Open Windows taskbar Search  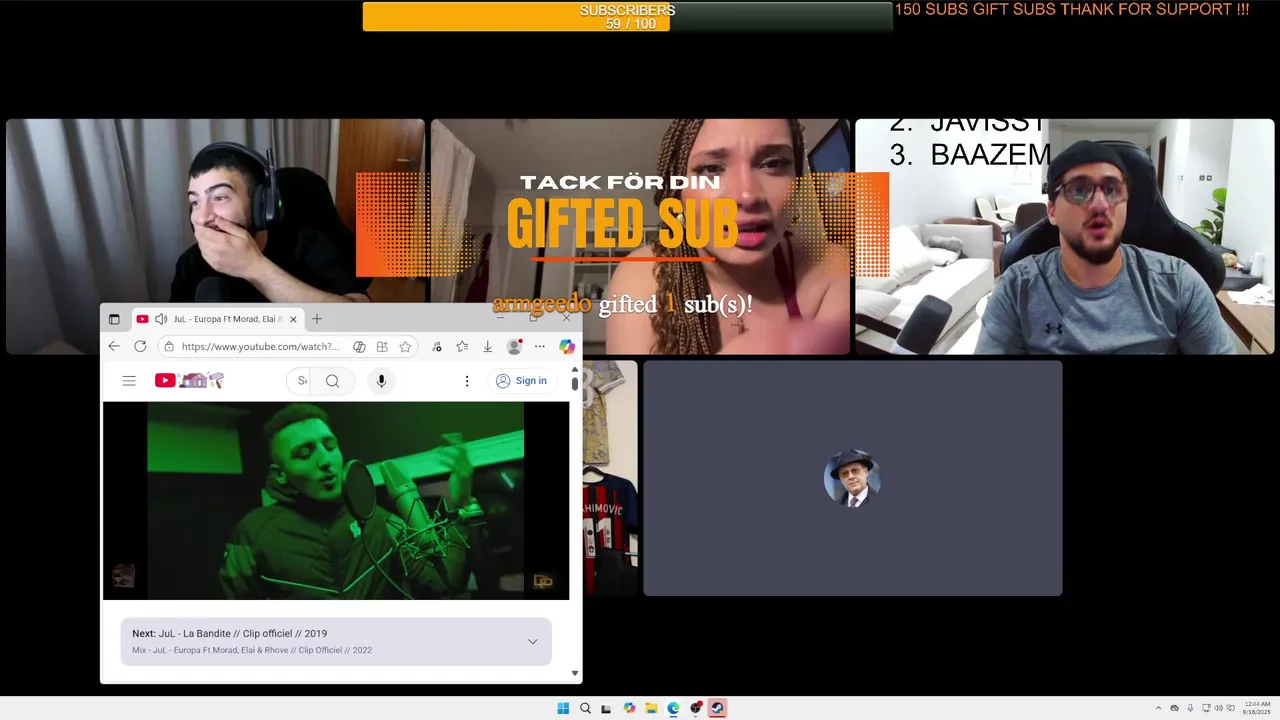click(x=585, y=708)
